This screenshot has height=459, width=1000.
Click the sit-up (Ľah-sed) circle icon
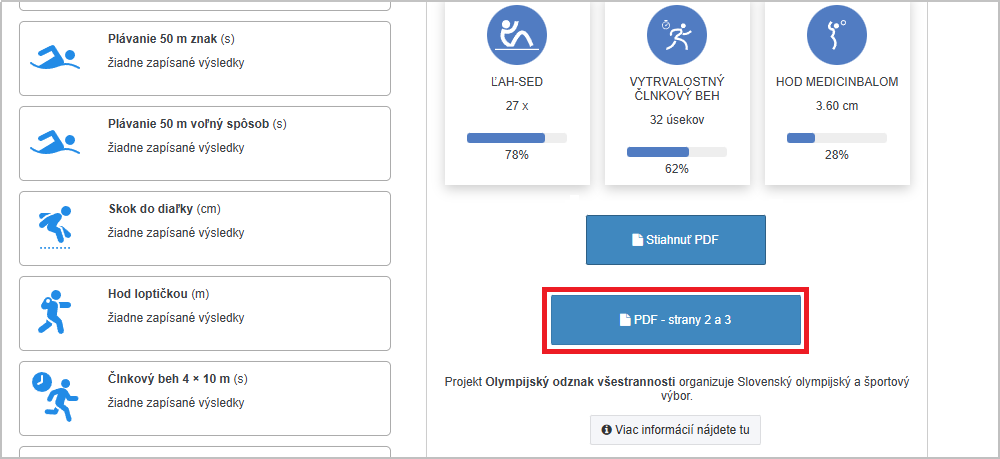(516, 35)
